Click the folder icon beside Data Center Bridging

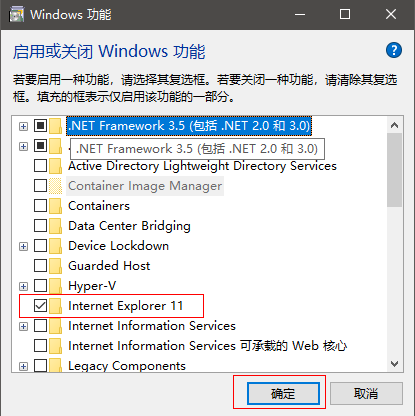[55, 226]
